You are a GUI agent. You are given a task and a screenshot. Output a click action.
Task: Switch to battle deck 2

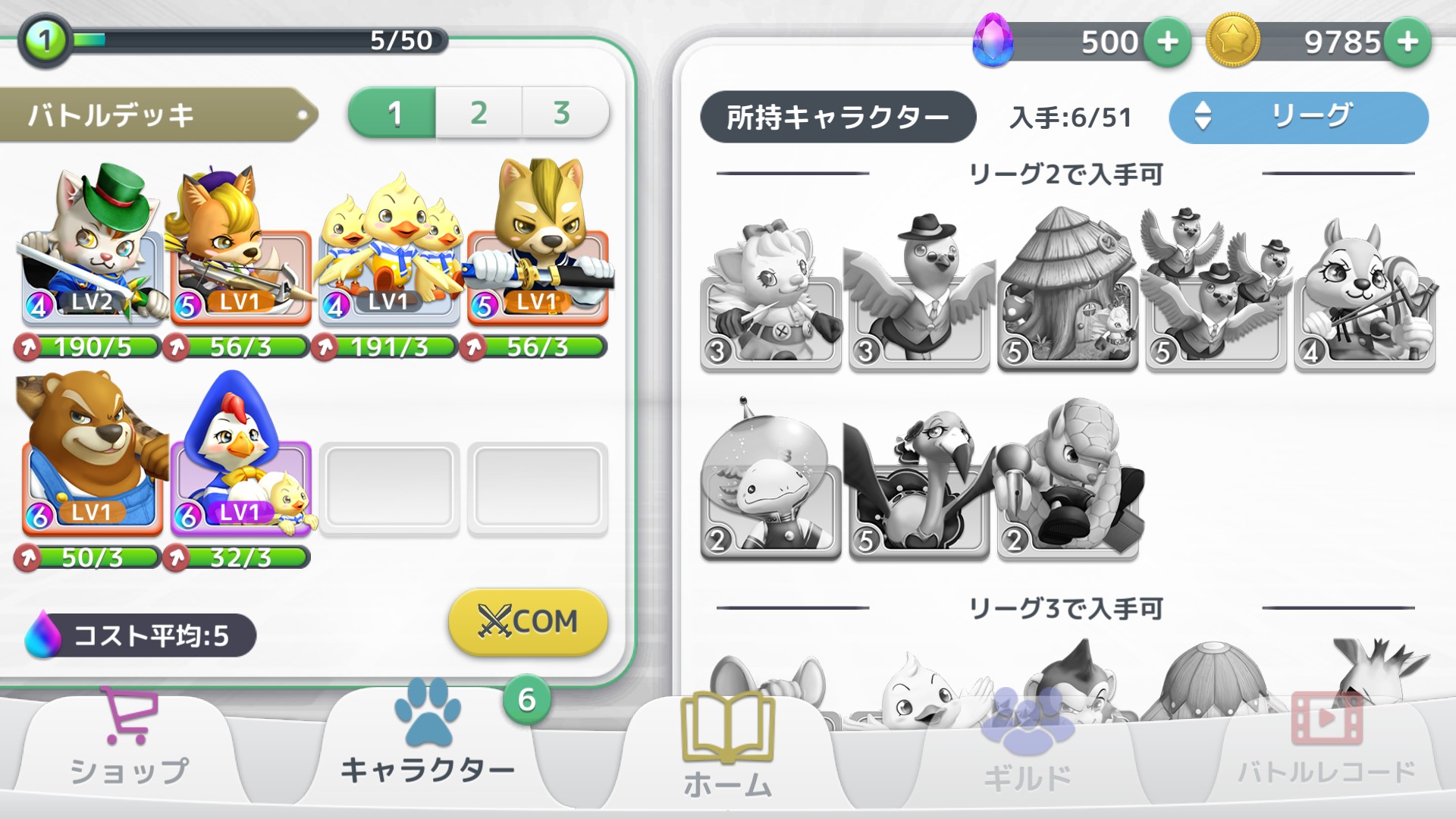(479, 113)
